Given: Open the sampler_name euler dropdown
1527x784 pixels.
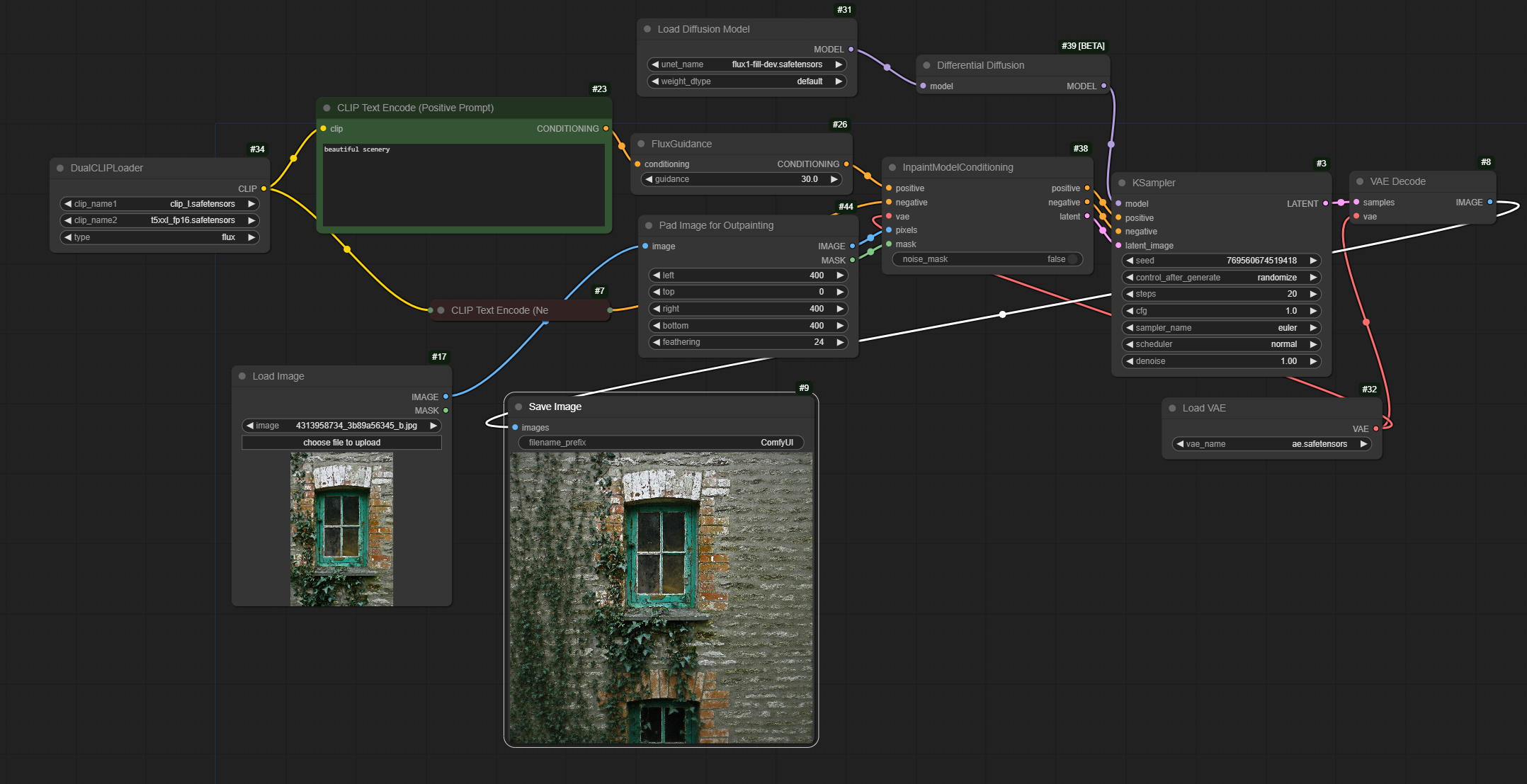Looking at the screenshot, I should pos(1221,328).
